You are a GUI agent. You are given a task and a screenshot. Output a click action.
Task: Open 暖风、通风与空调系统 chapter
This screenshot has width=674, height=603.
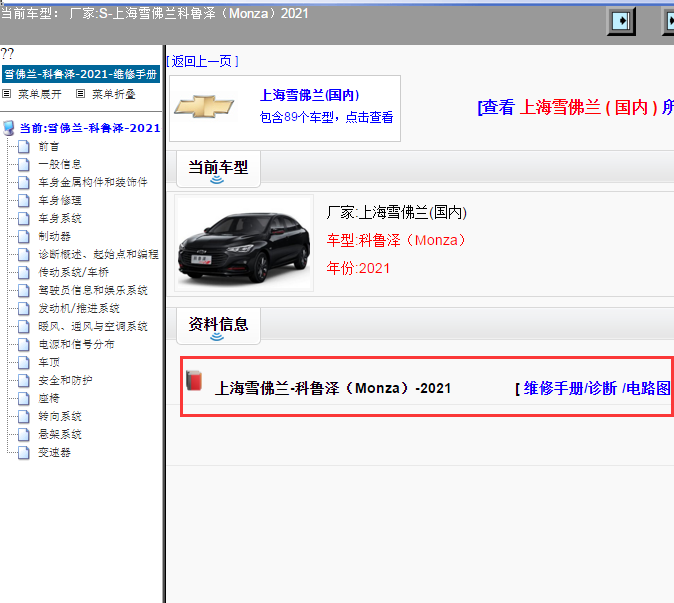pos(93,327)
